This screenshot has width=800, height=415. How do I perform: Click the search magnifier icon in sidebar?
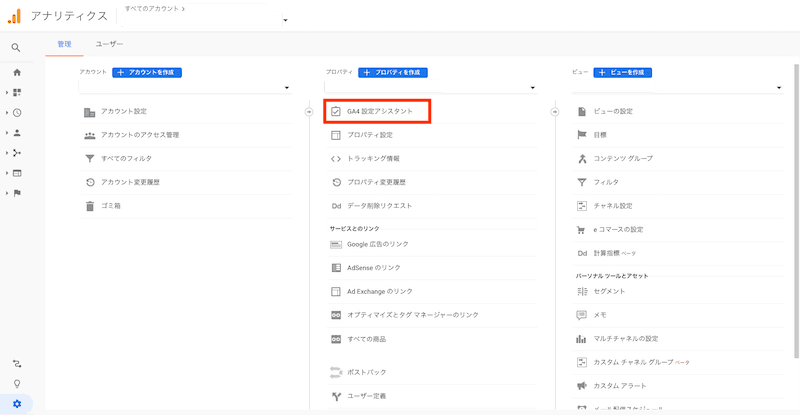point(16,47)
